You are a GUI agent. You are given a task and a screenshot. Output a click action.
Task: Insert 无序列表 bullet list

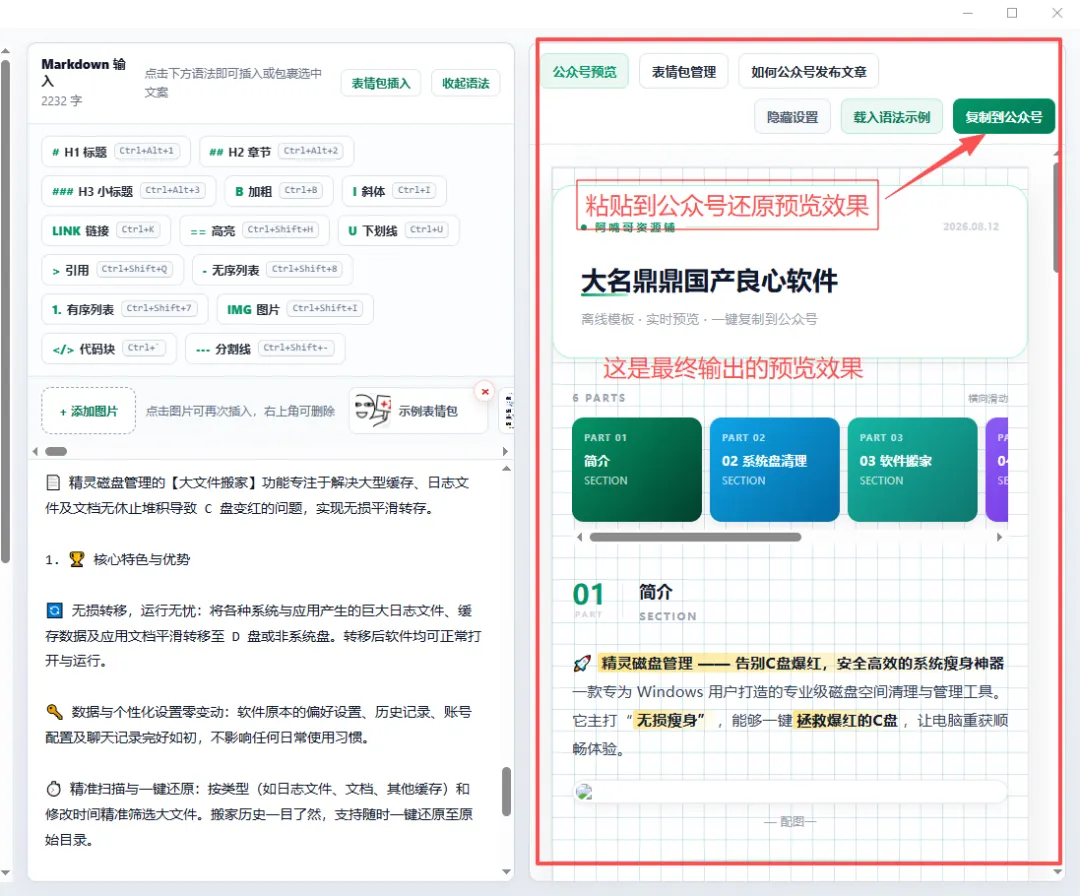coord(272,270)
